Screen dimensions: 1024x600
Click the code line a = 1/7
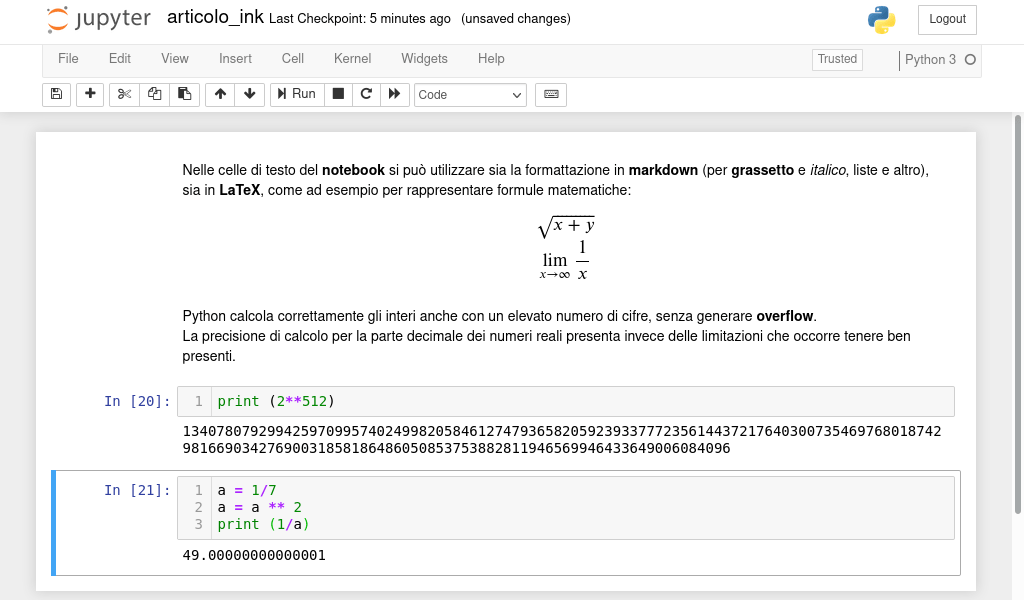click(247, 490)
